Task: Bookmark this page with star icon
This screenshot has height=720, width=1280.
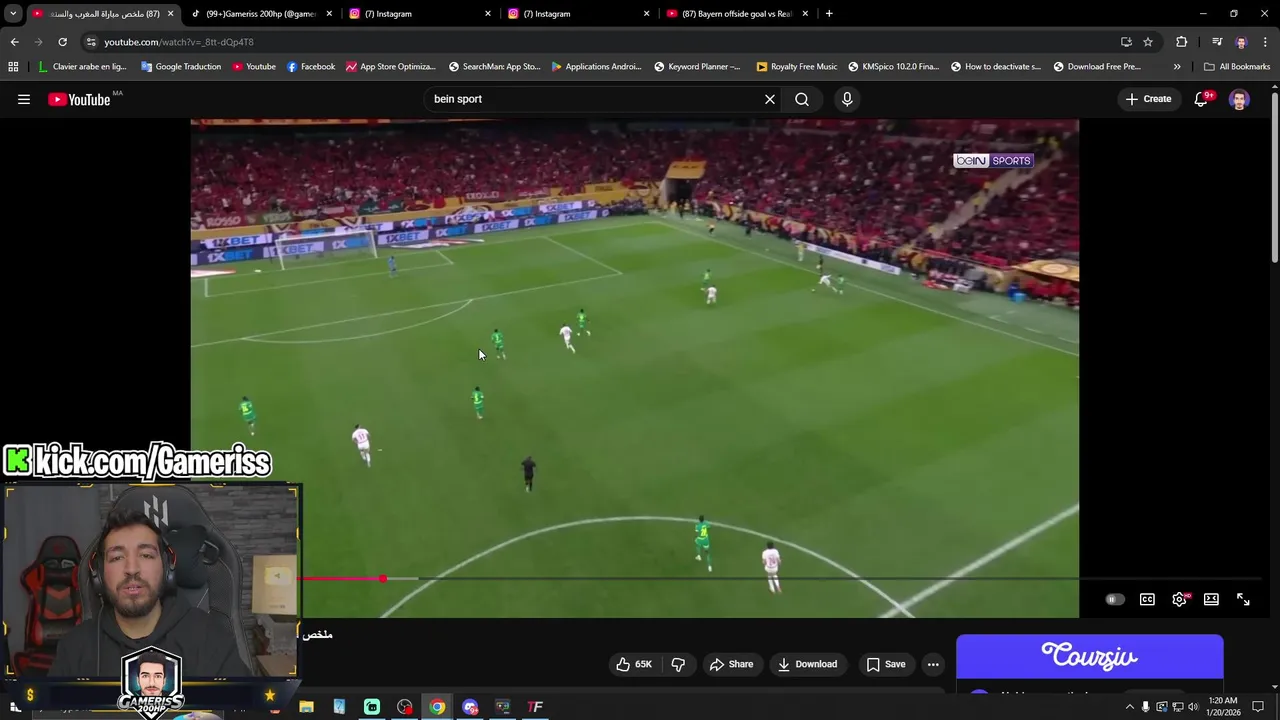Action: pyautogui.click(x=1148, y=42)
